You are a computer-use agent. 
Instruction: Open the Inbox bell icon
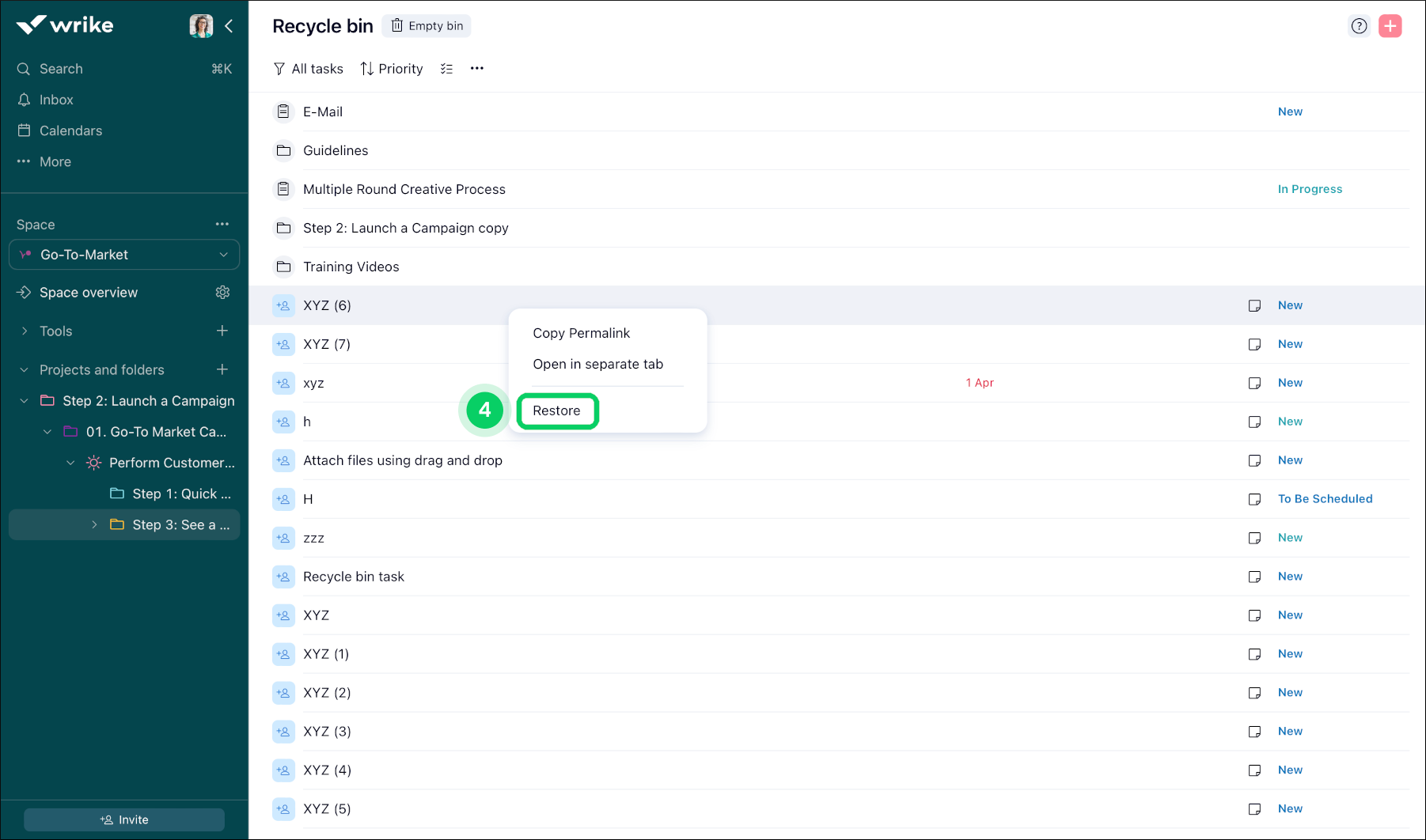[24, 100]
